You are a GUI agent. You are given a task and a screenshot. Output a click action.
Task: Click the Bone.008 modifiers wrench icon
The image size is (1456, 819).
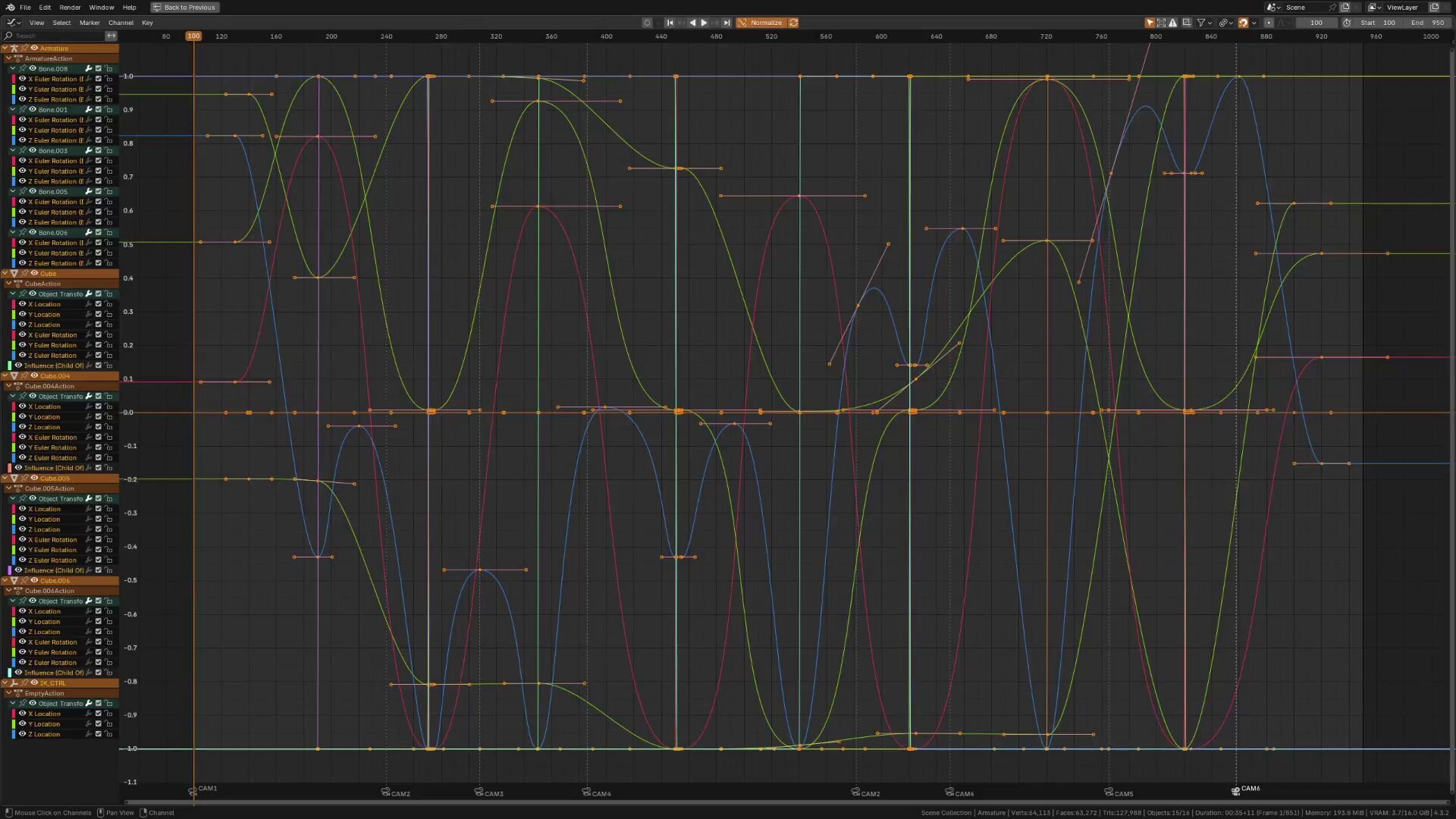(89, 68)
